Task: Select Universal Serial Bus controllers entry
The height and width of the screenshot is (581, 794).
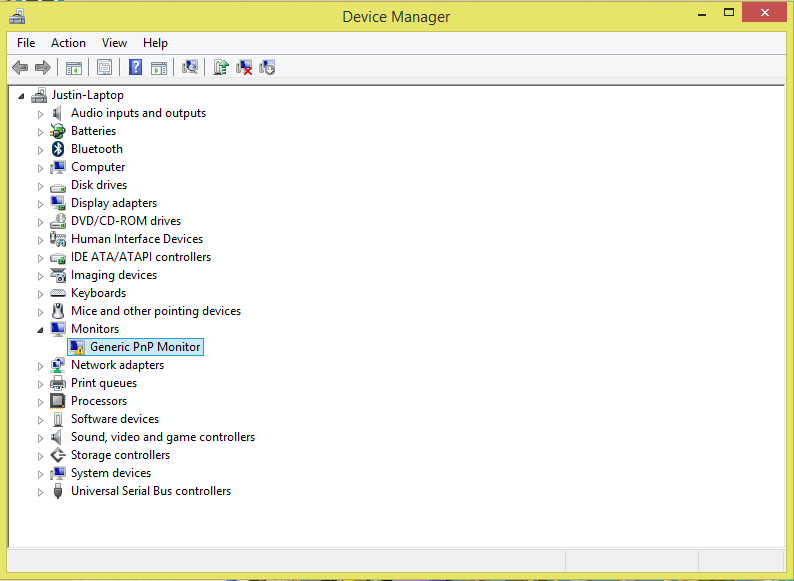Action: (x=150, y=491)
